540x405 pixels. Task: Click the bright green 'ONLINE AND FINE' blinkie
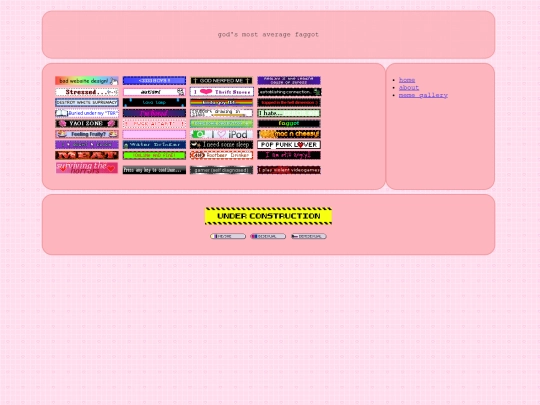pos(154,155)
